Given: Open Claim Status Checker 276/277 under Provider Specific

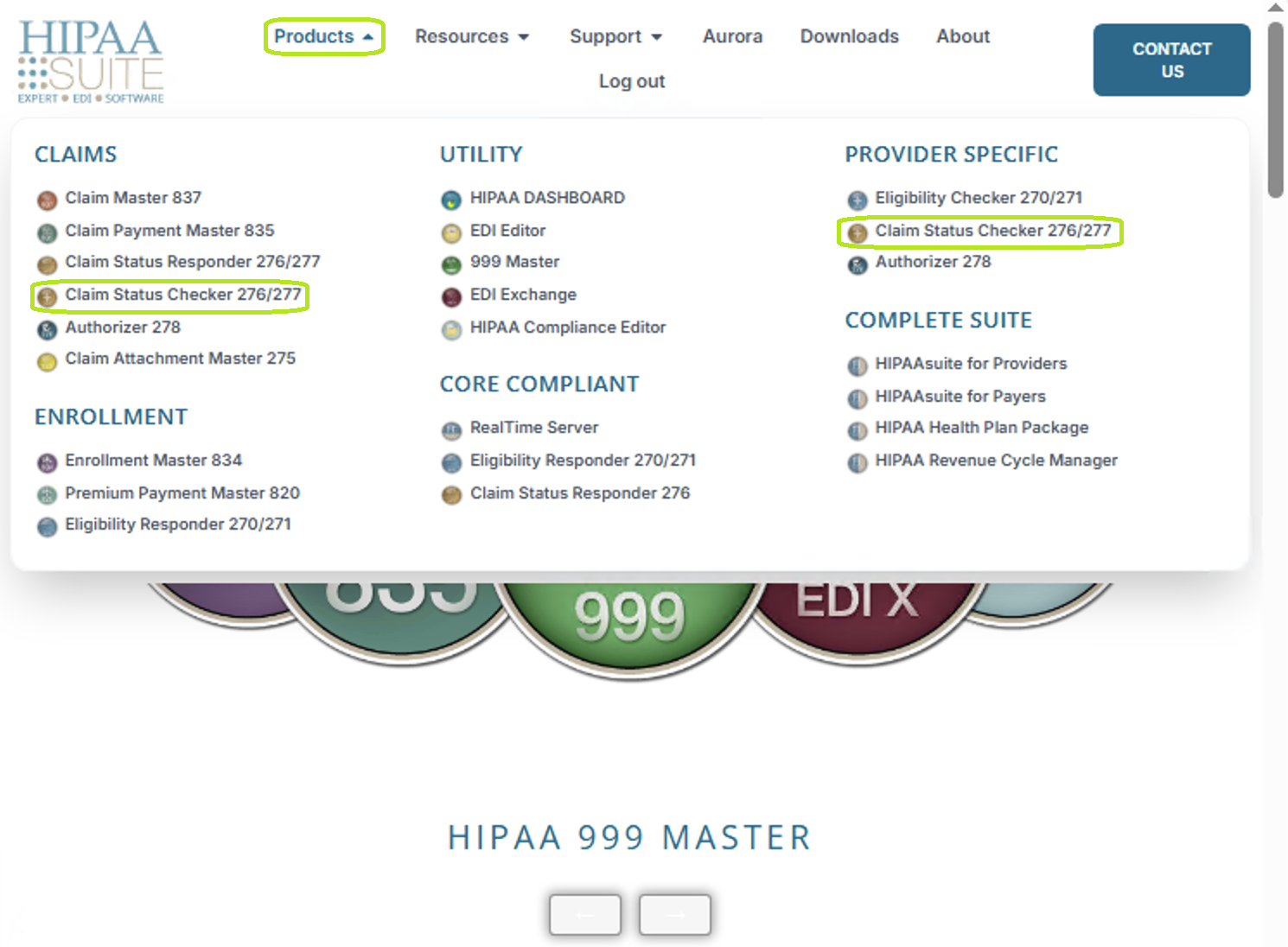Looking at the screenshot, I should 992,231.
